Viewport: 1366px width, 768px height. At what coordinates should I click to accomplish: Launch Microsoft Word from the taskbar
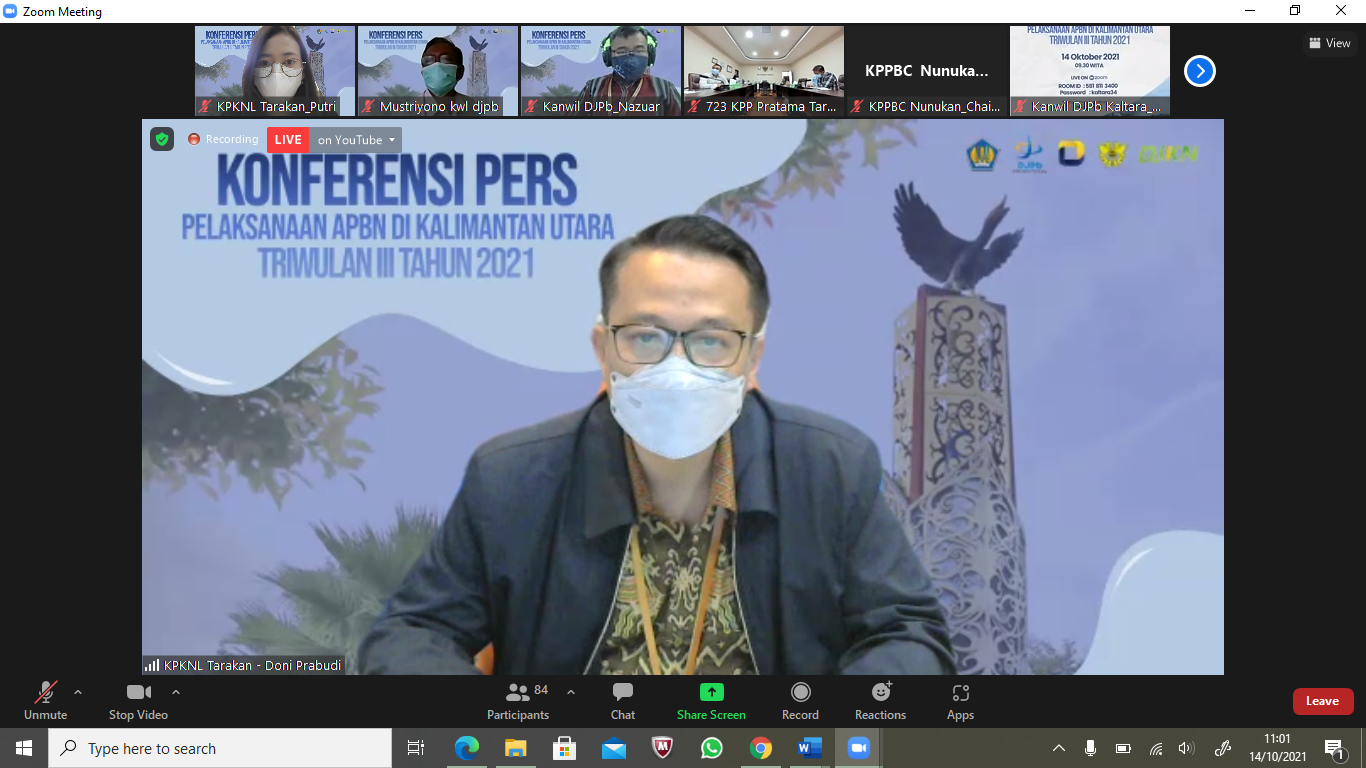tap(809, 747)
